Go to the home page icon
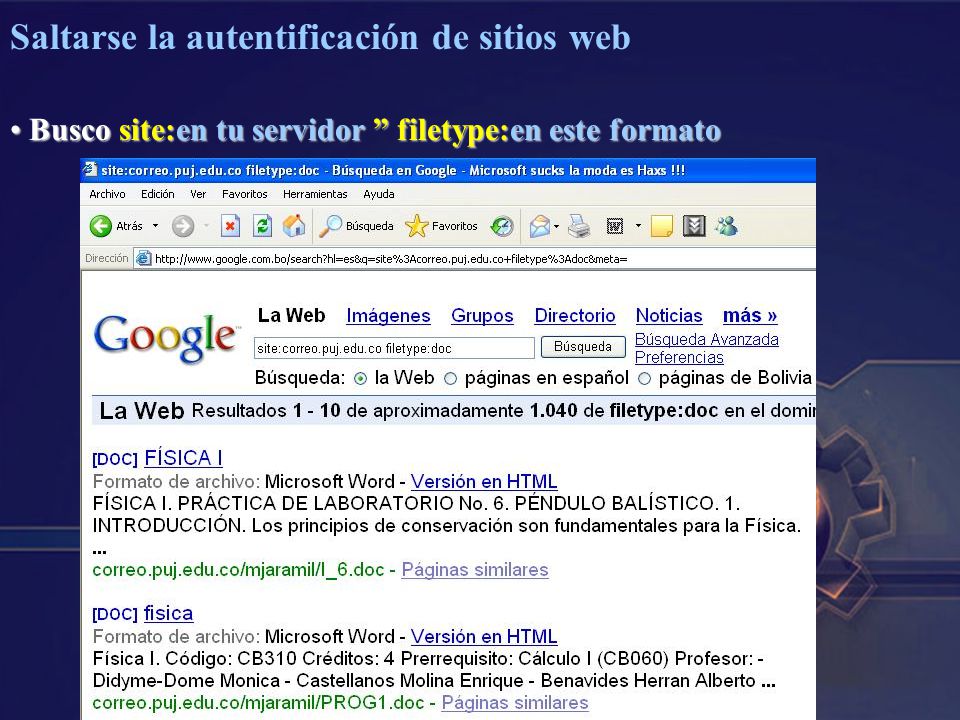 294,226
